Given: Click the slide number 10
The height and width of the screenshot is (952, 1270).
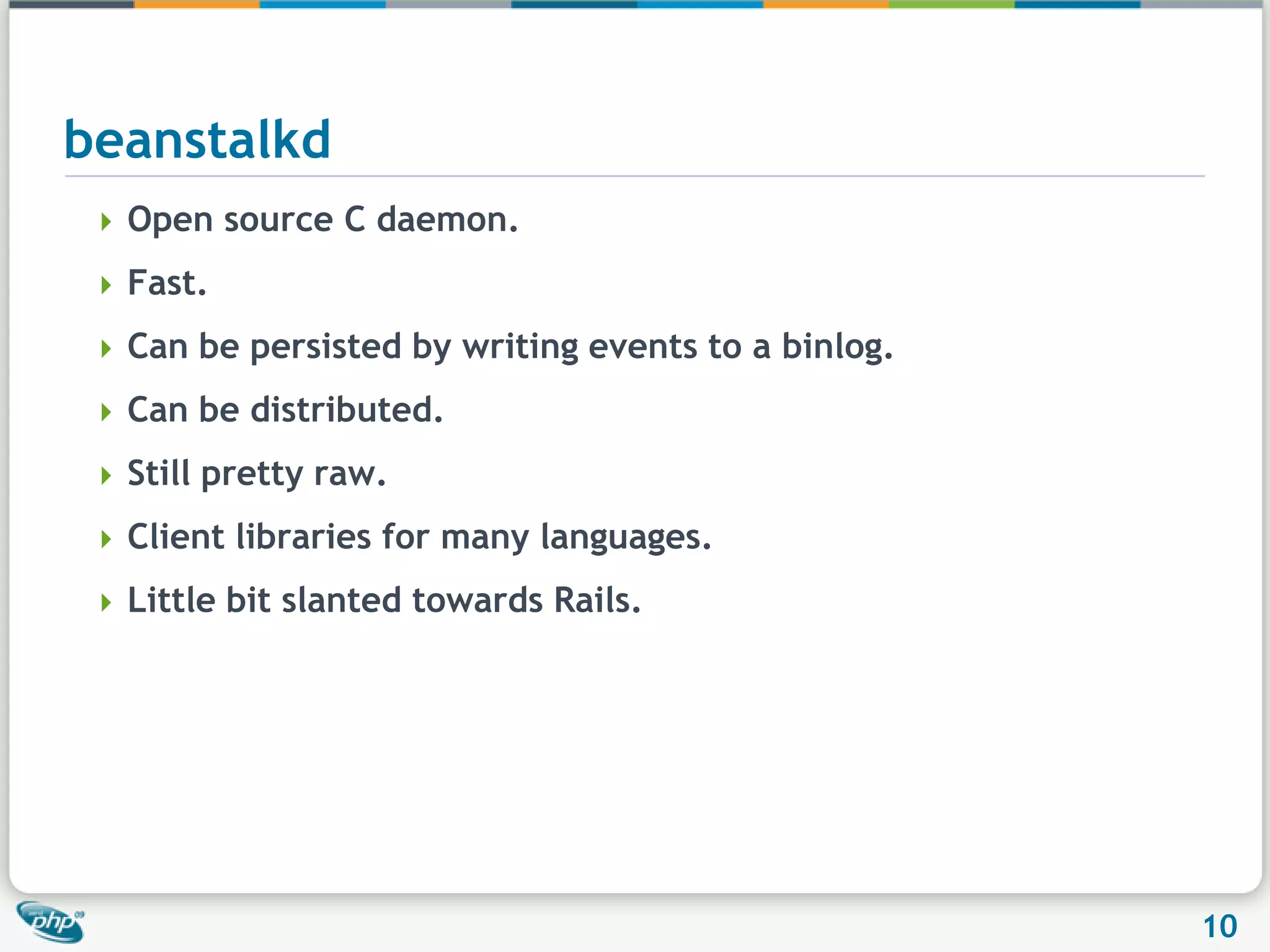Looking at the screenshot, I should (1219, 927).
